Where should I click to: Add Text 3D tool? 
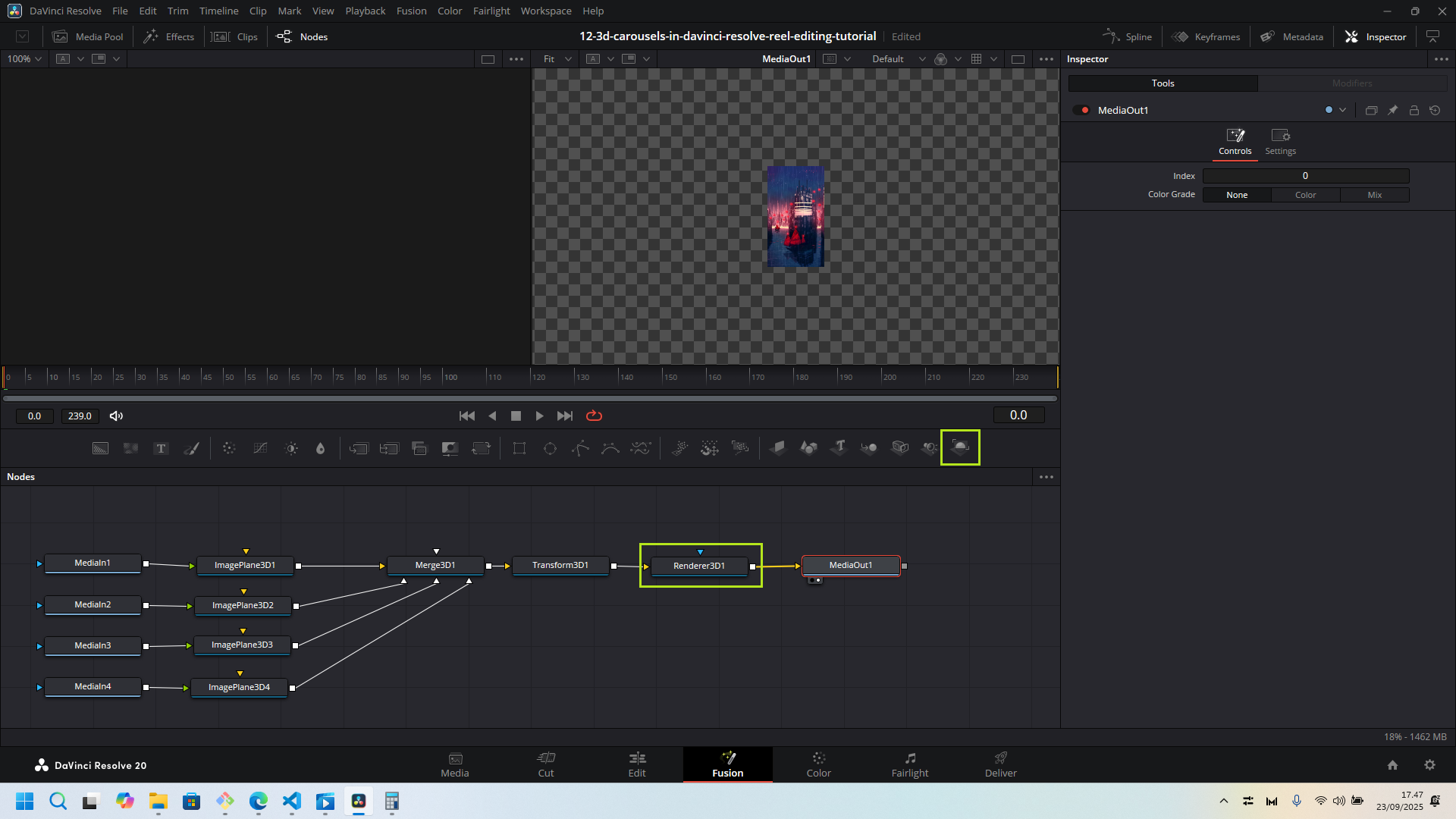coord(839,448)
